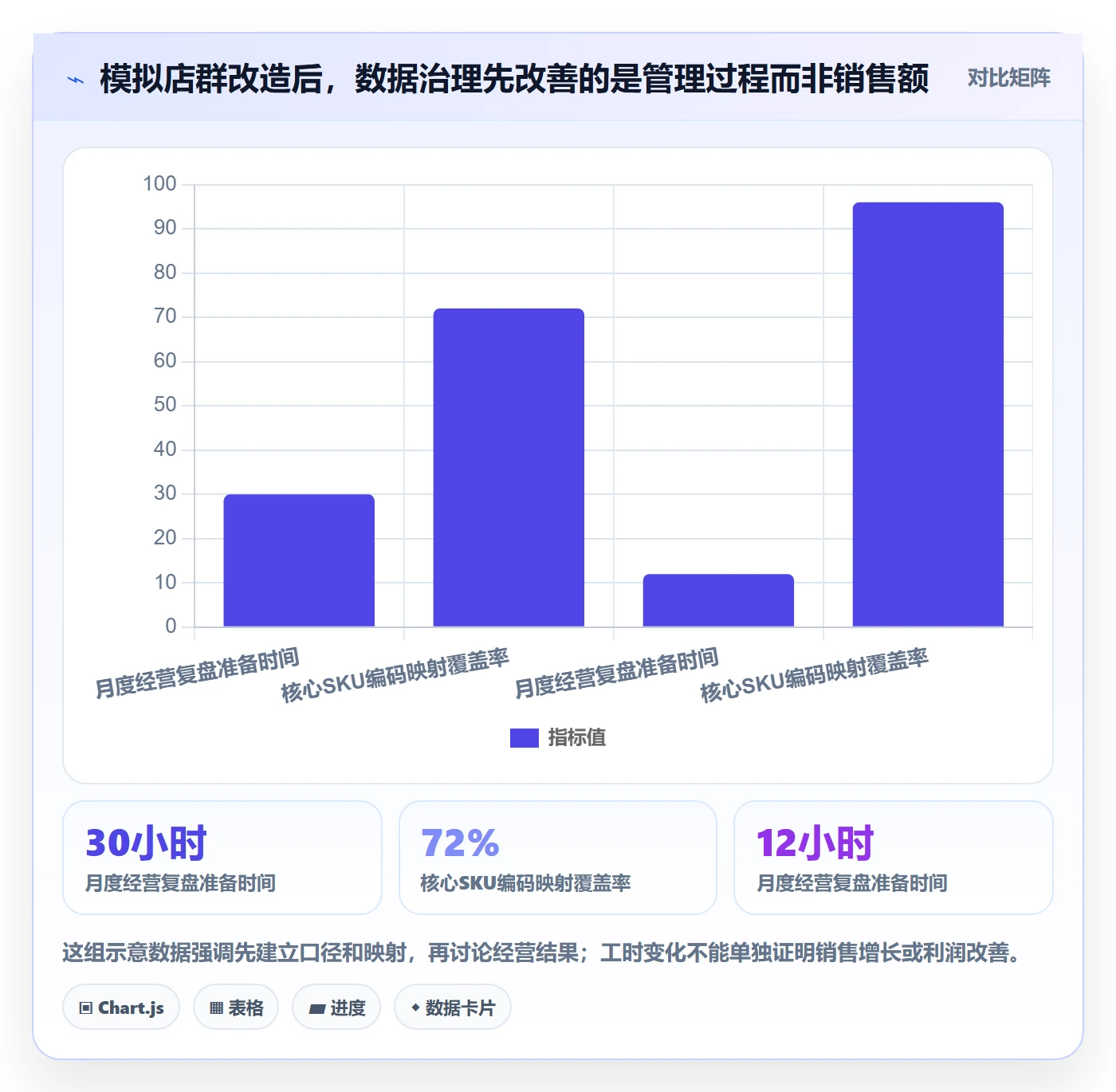Screen dimensions: 1116x1092
Task: Click the headline starting with 模拟店群改造后
Action: (514, 79)
